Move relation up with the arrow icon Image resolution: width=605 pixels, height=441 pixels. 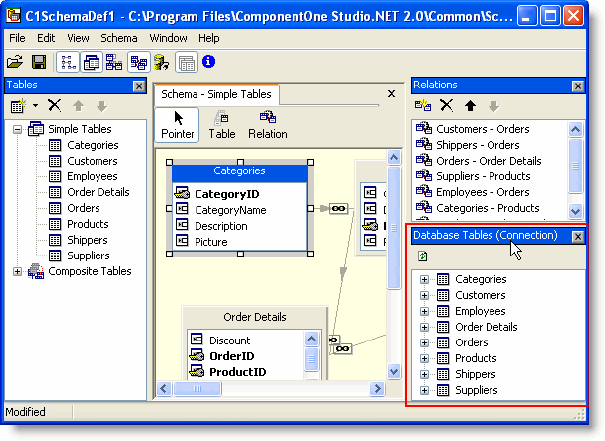pos(470,105)
